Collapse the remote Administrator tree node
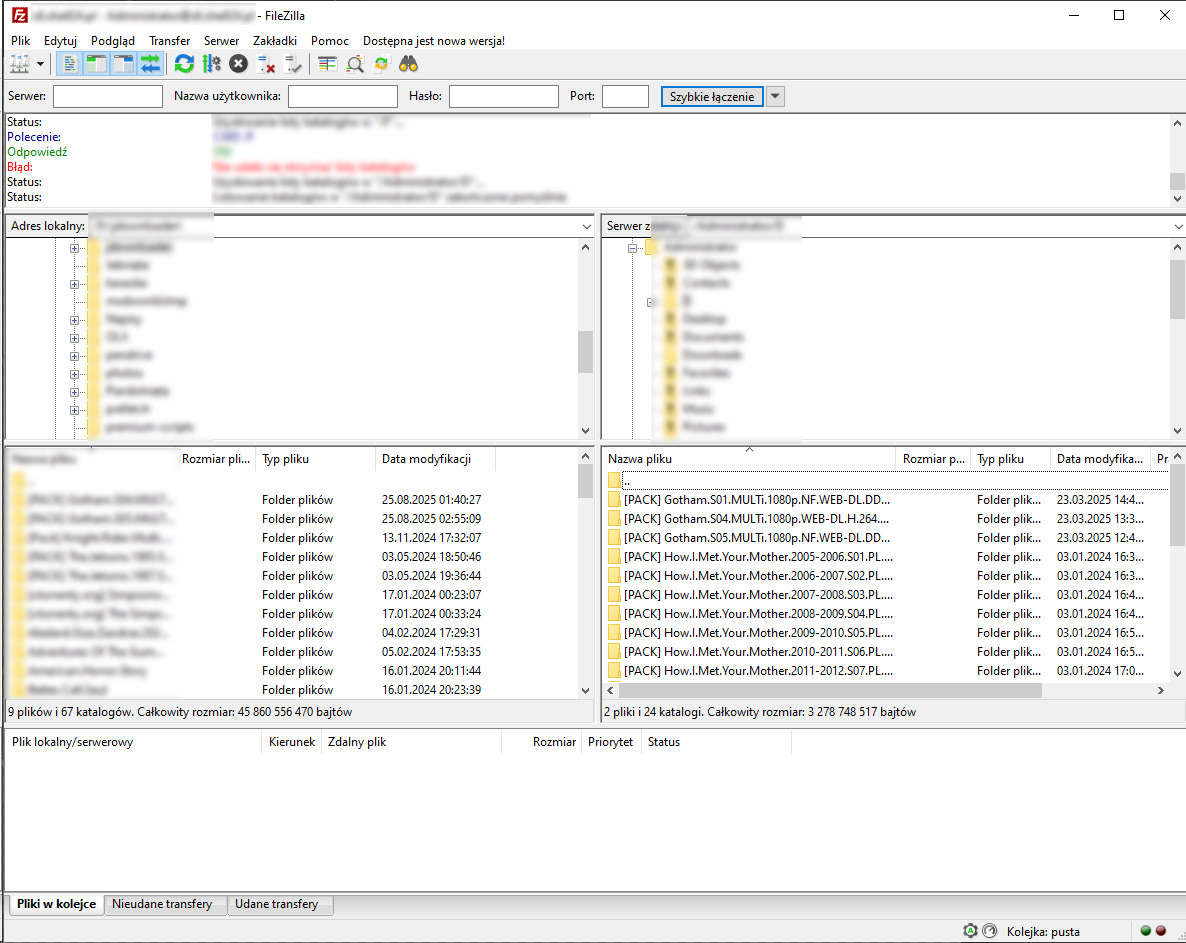This screenshot has width=1186, height=943. (x=632, y=247)
